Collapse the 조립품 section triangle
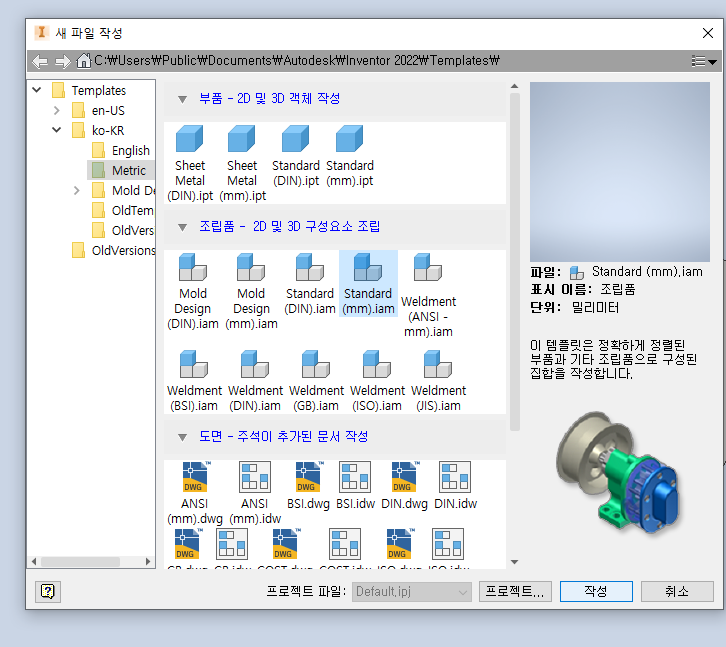Viewport: 726px width, 647px height. 182,227
